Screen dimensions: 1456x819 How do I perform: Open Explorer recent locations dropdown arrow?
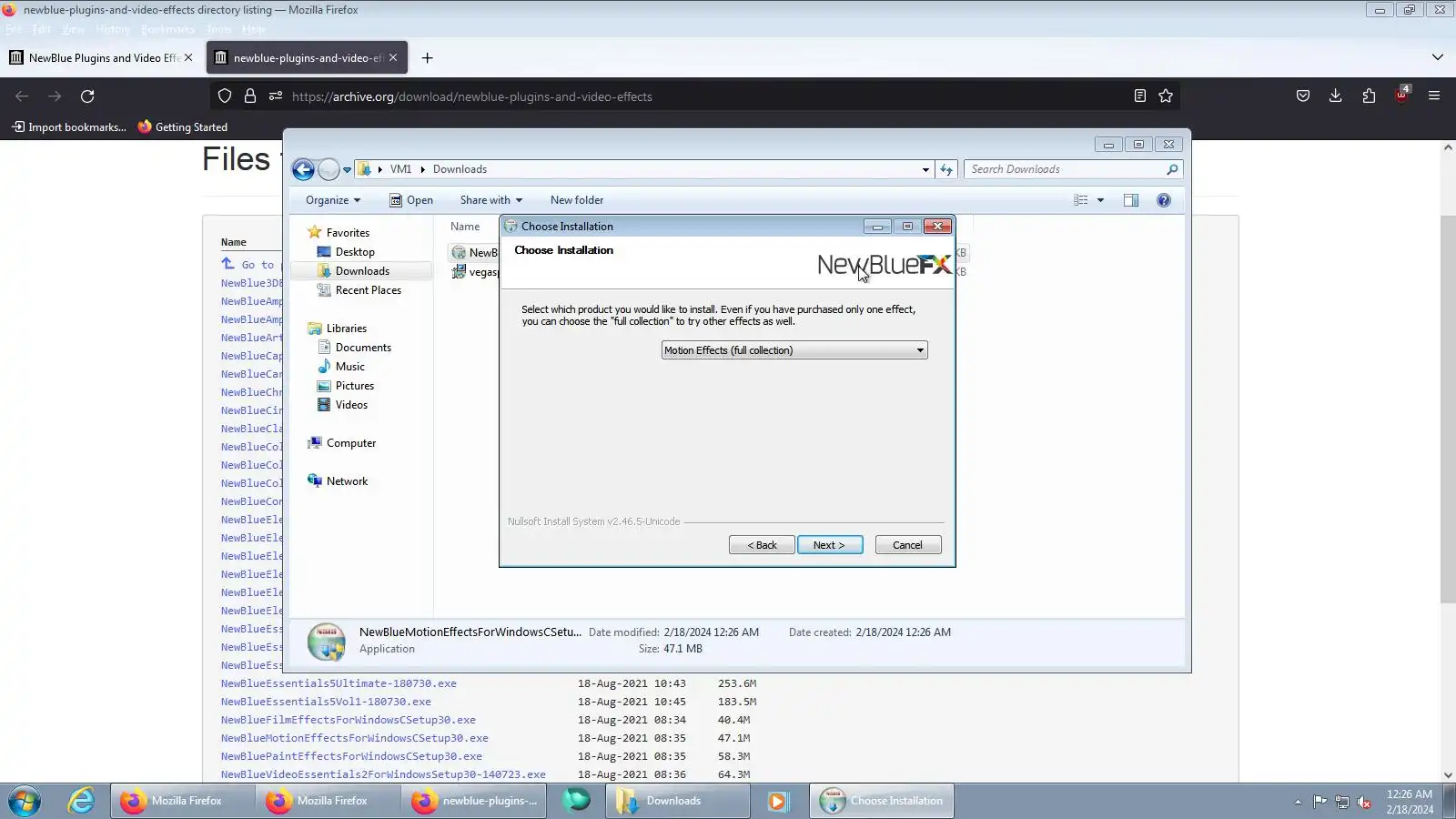[x=347, y=170]
